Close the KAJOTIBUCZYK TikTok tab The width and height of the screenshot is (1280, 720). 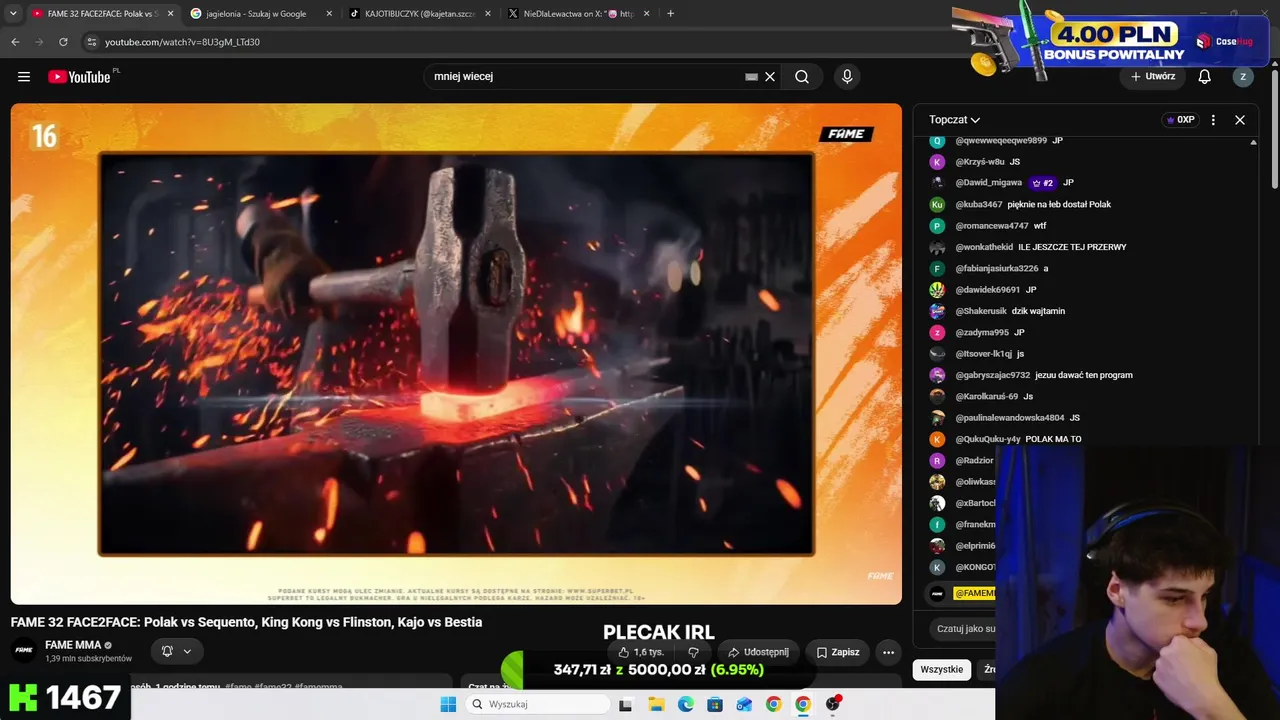click(x=488, y=14)
